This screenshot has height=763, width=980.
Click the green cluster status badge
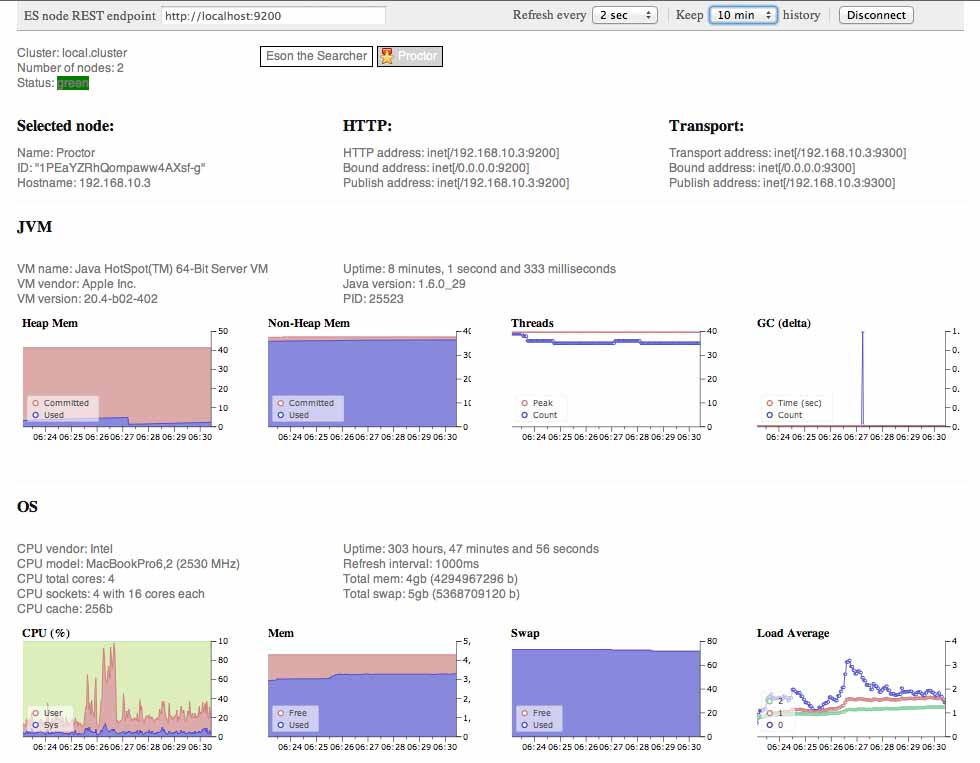[x=73, y=83]
